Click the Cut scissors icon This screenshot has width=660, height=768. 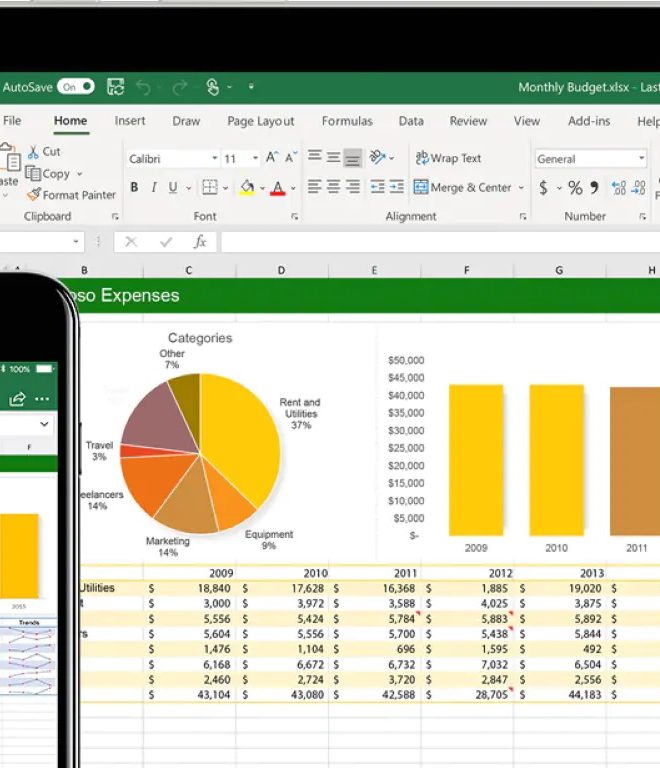tap(34, 152)
